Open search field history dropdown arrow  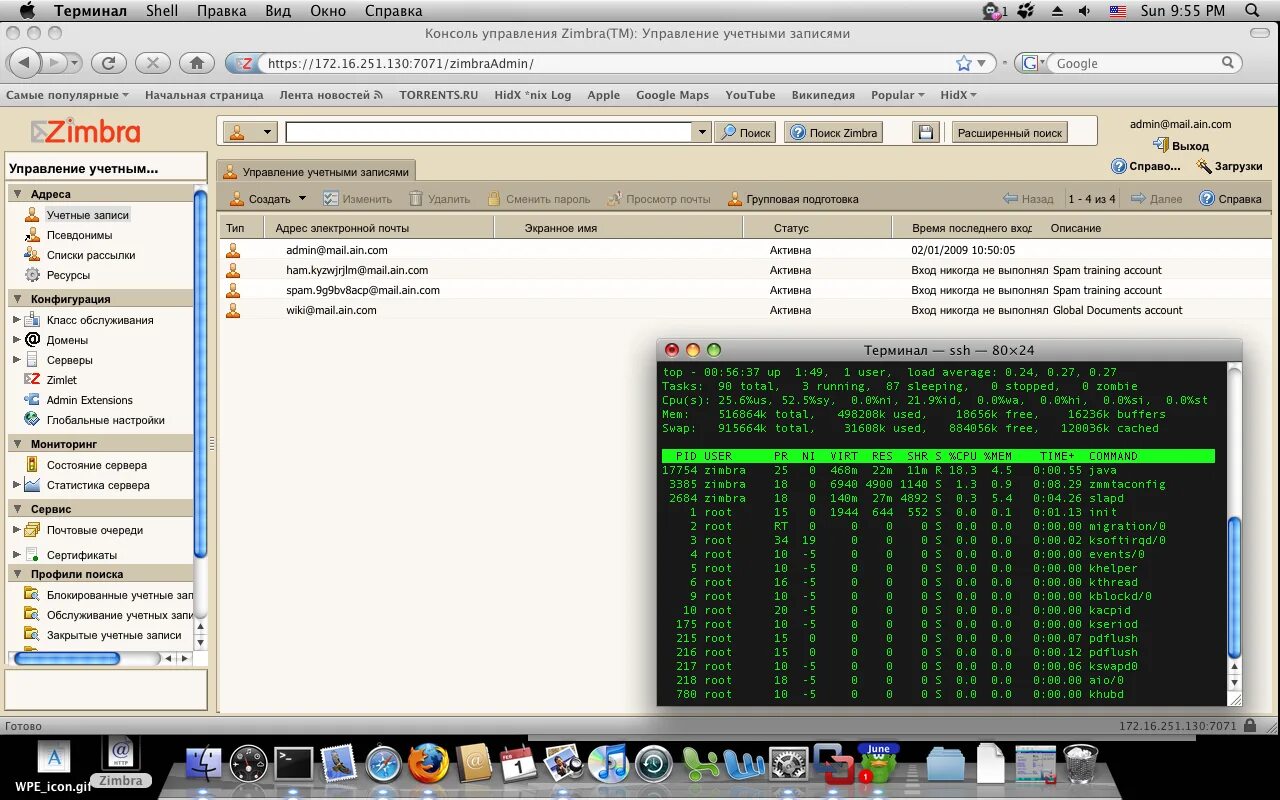click(x=702, y=132)
